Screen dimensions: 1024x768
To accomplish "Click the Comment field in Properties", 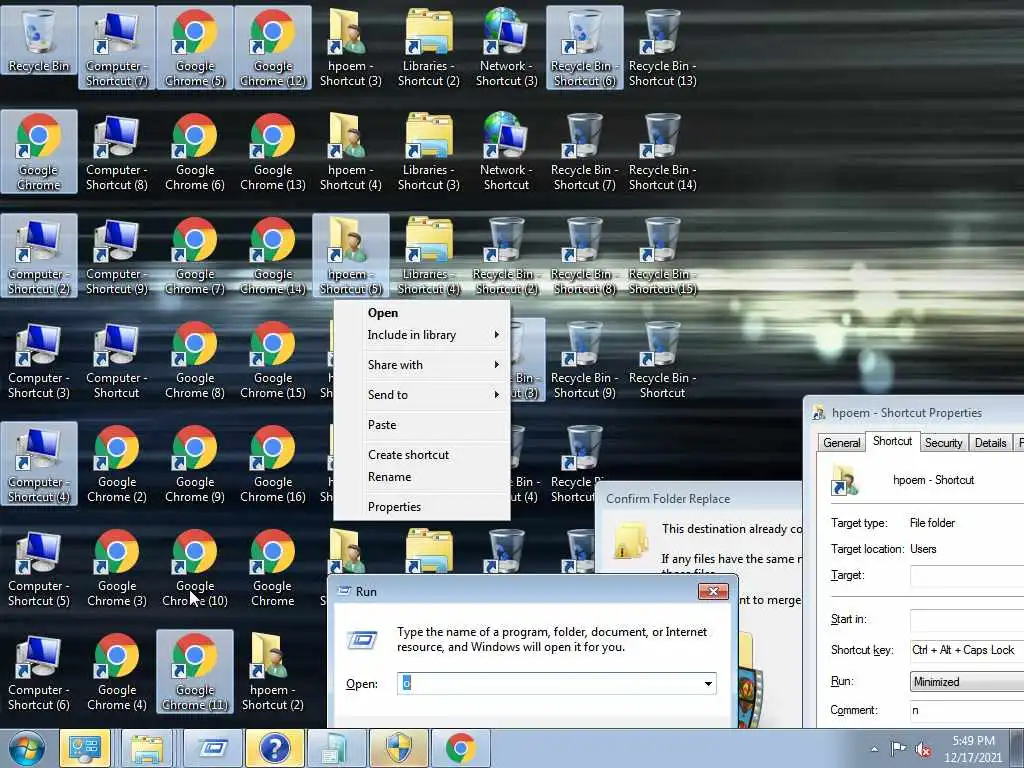I will pyautogui.click(x=967, y=711).
